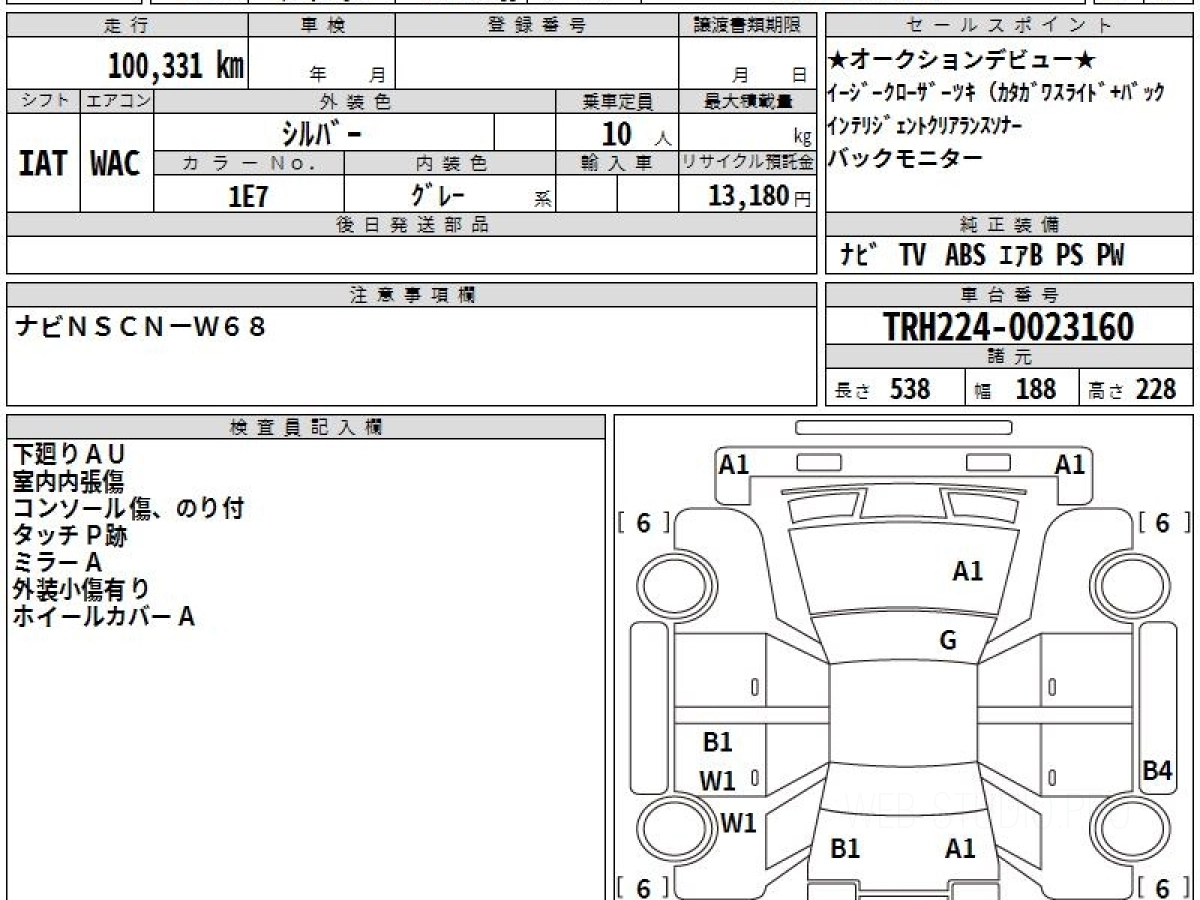Select the 乗車定員 header
This screenshot has width=1200, height=900.
click(x=617, y=101)
